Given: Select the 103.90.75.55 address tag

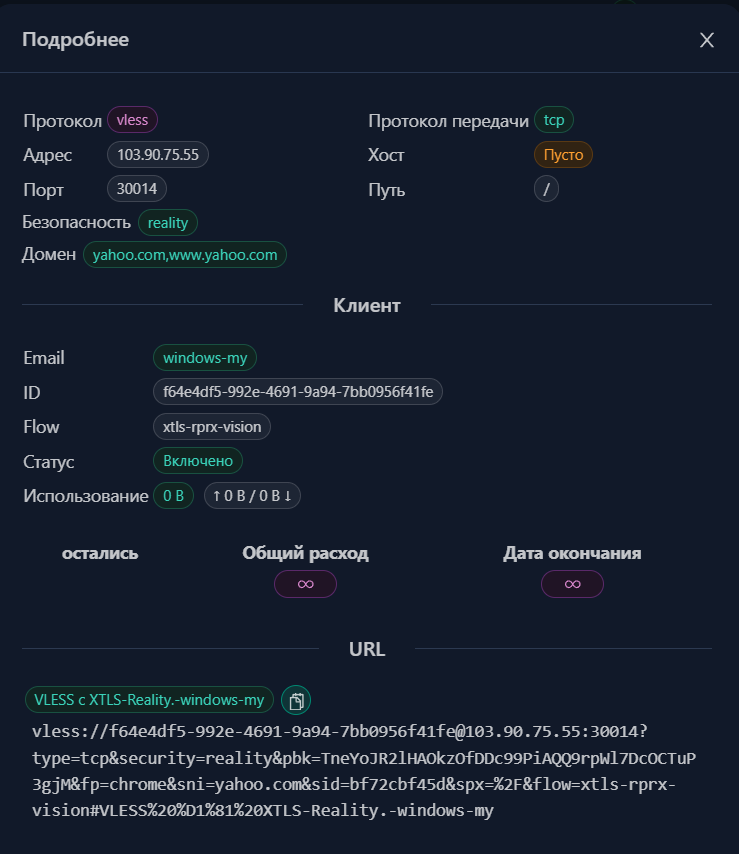Looking at the screenshot, I should 158,155.
